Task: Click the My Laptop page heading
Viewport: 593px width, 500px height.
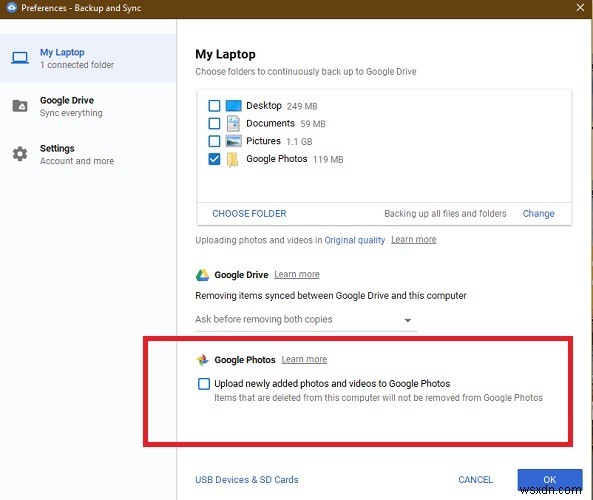Action: pyautogui.click(x=225, y=54)
